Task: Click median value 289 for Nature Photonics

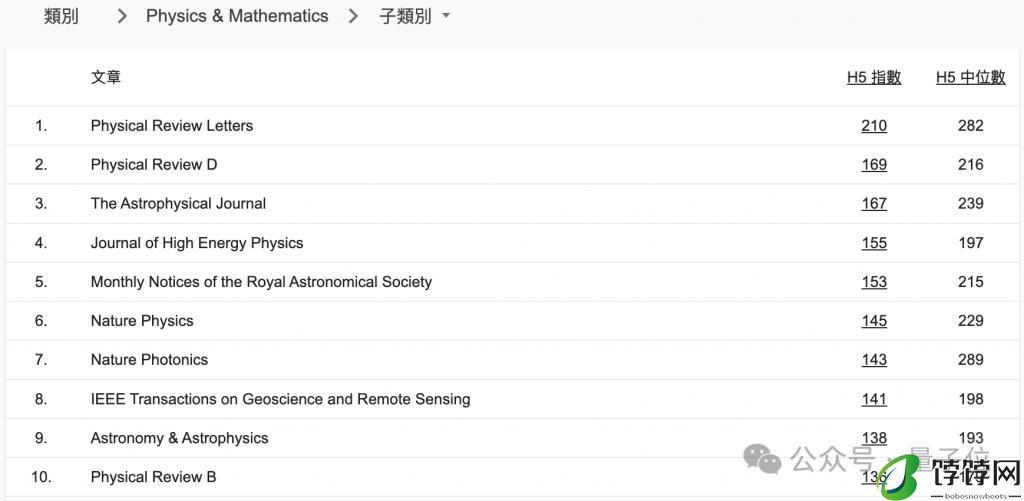Action: click(970, 360)
